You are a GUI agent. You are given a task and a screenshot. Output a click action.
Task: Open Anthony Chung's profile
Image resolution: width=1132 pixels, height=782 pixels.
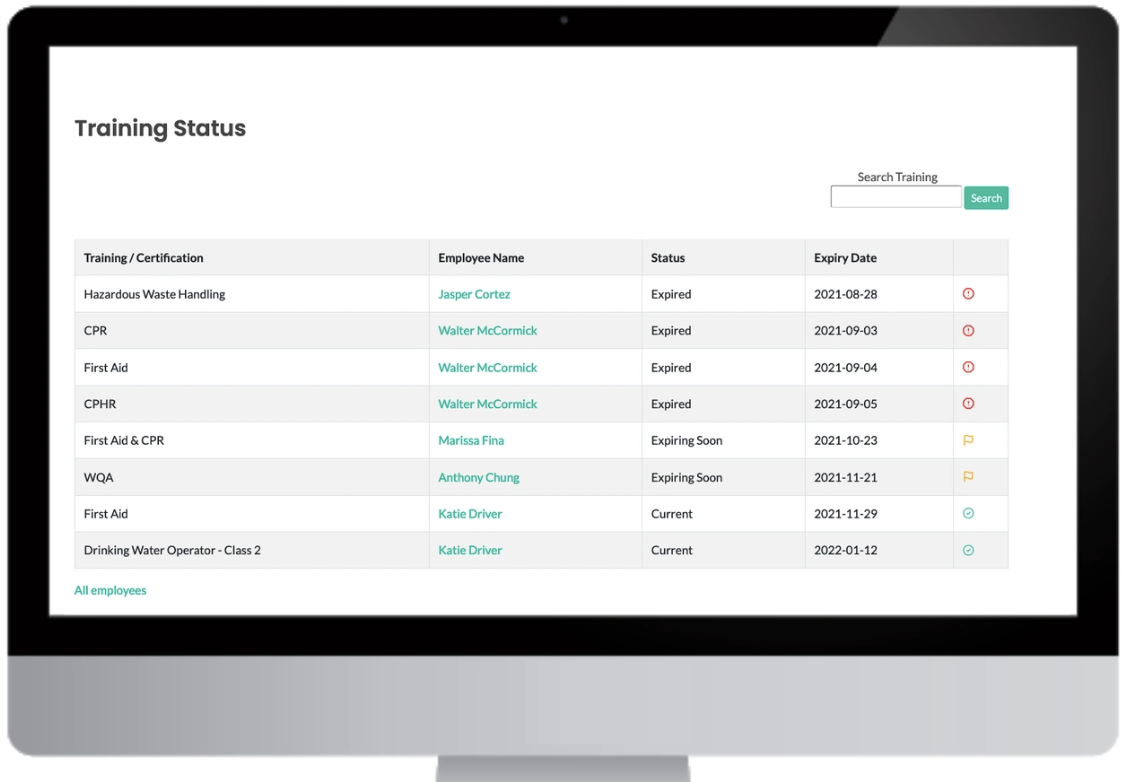[478, 477]
